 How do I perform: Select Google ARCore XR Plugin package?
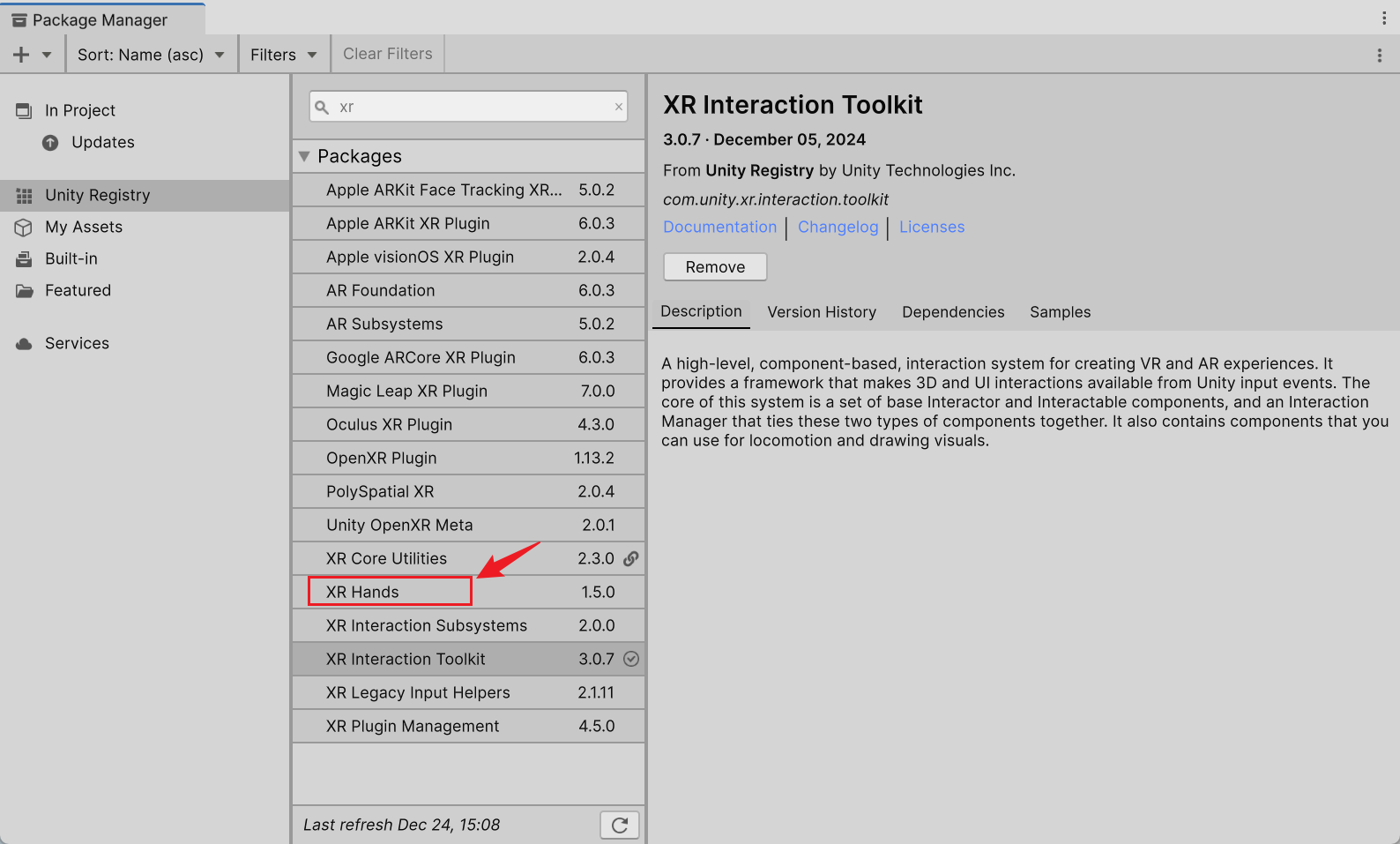(468, 357)
